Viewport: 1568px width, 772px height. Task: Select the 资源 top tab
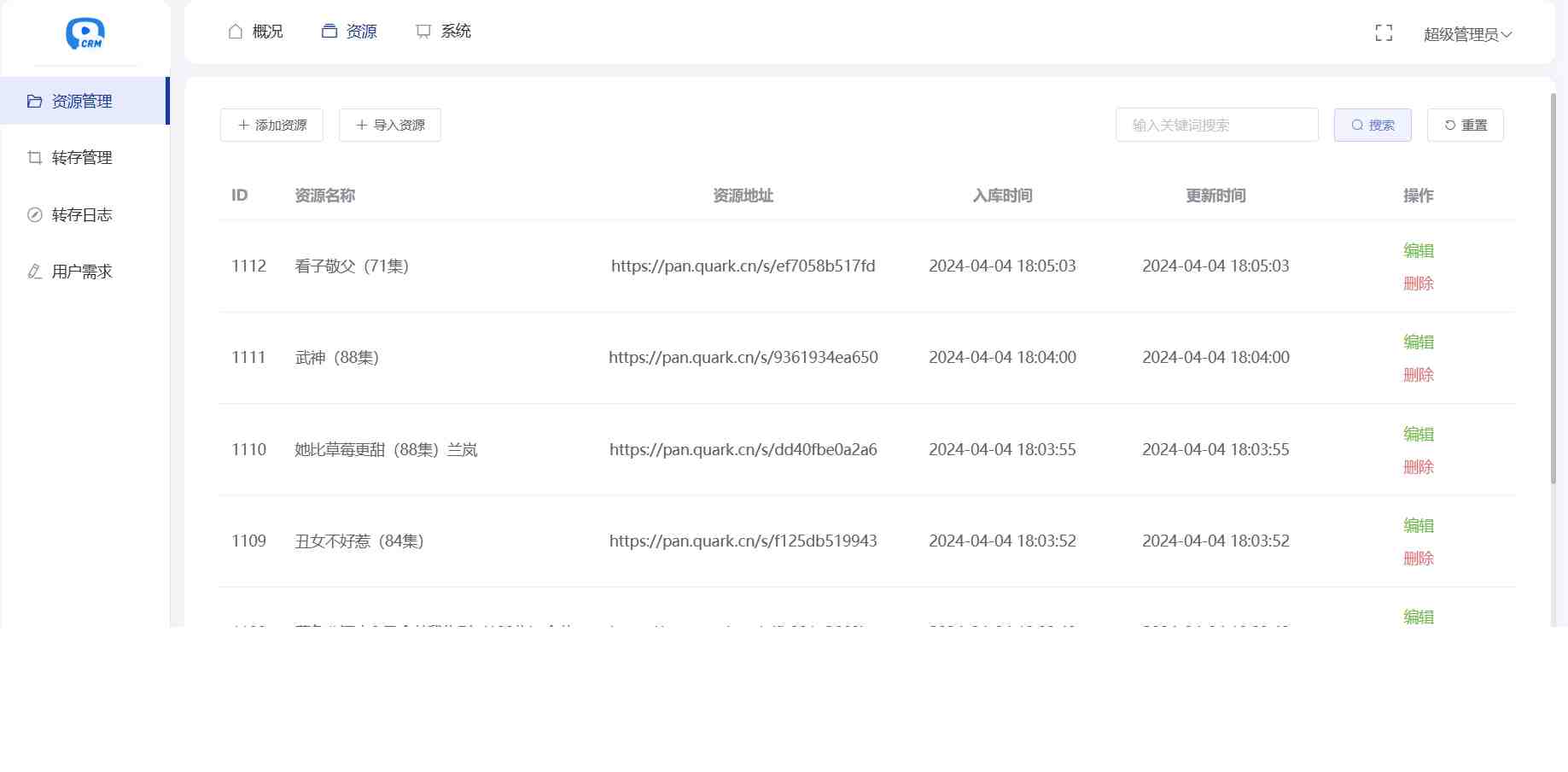point(349,32)
